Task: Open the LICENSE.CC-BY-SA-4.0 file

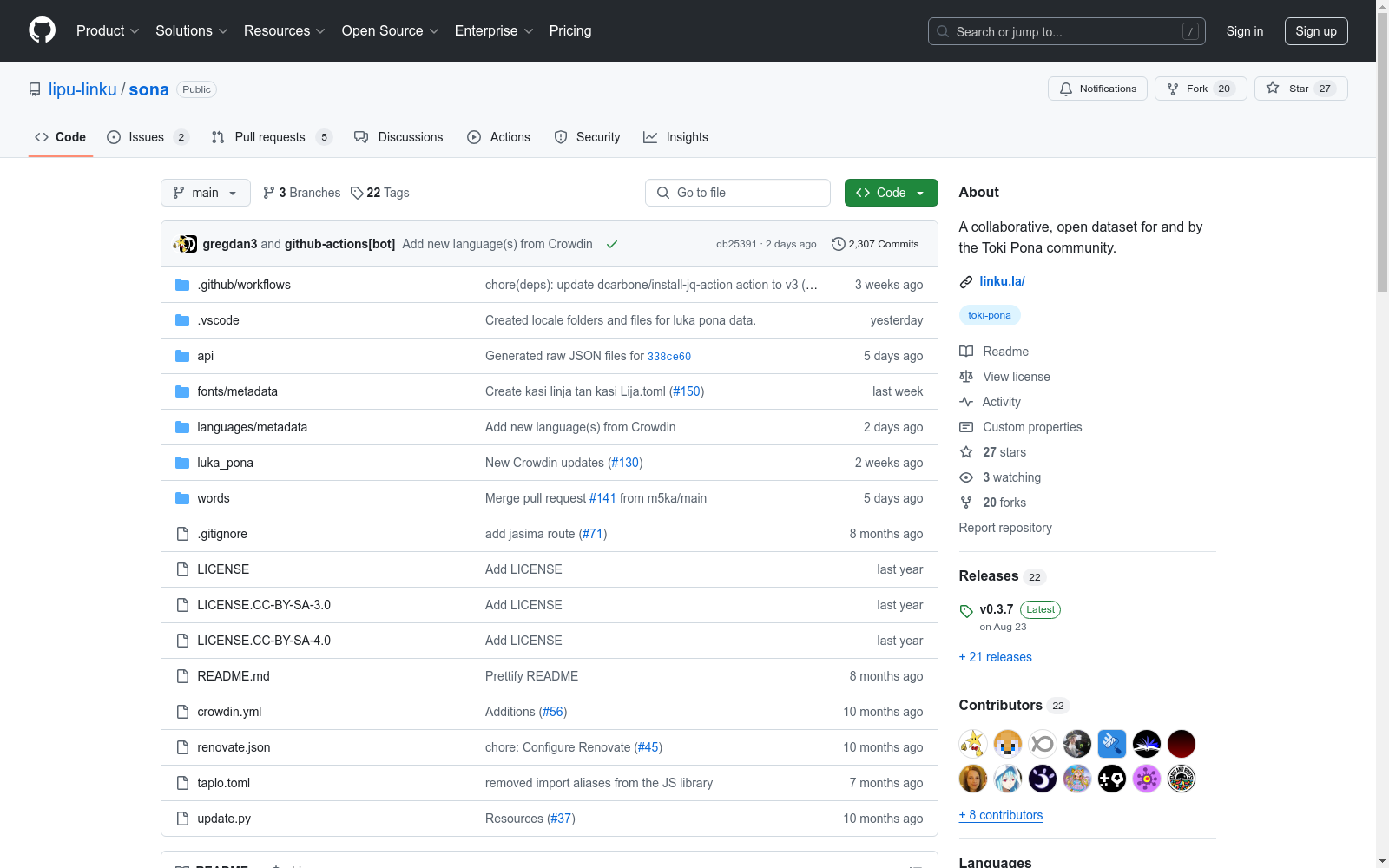Action: tap(264, 641)
